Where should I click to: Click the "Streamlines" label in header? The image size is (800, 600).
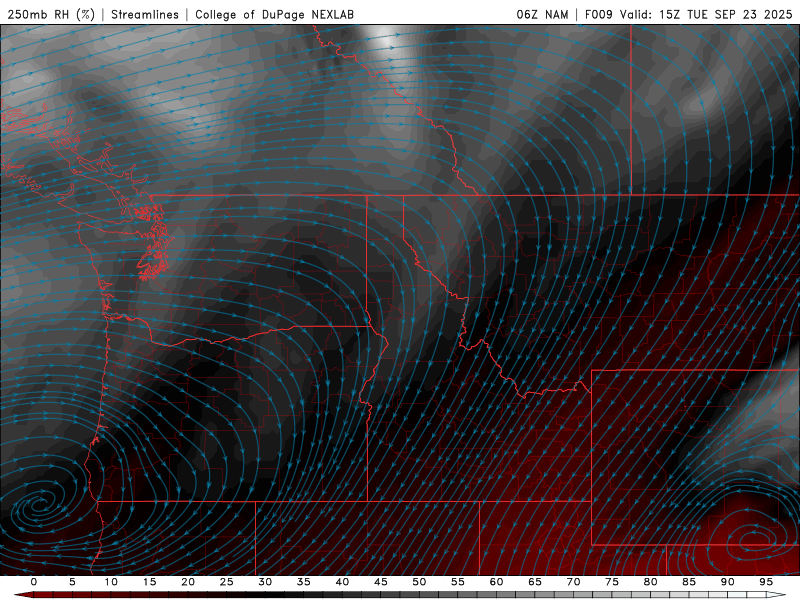pyautogui.click(x=145, y=14)
